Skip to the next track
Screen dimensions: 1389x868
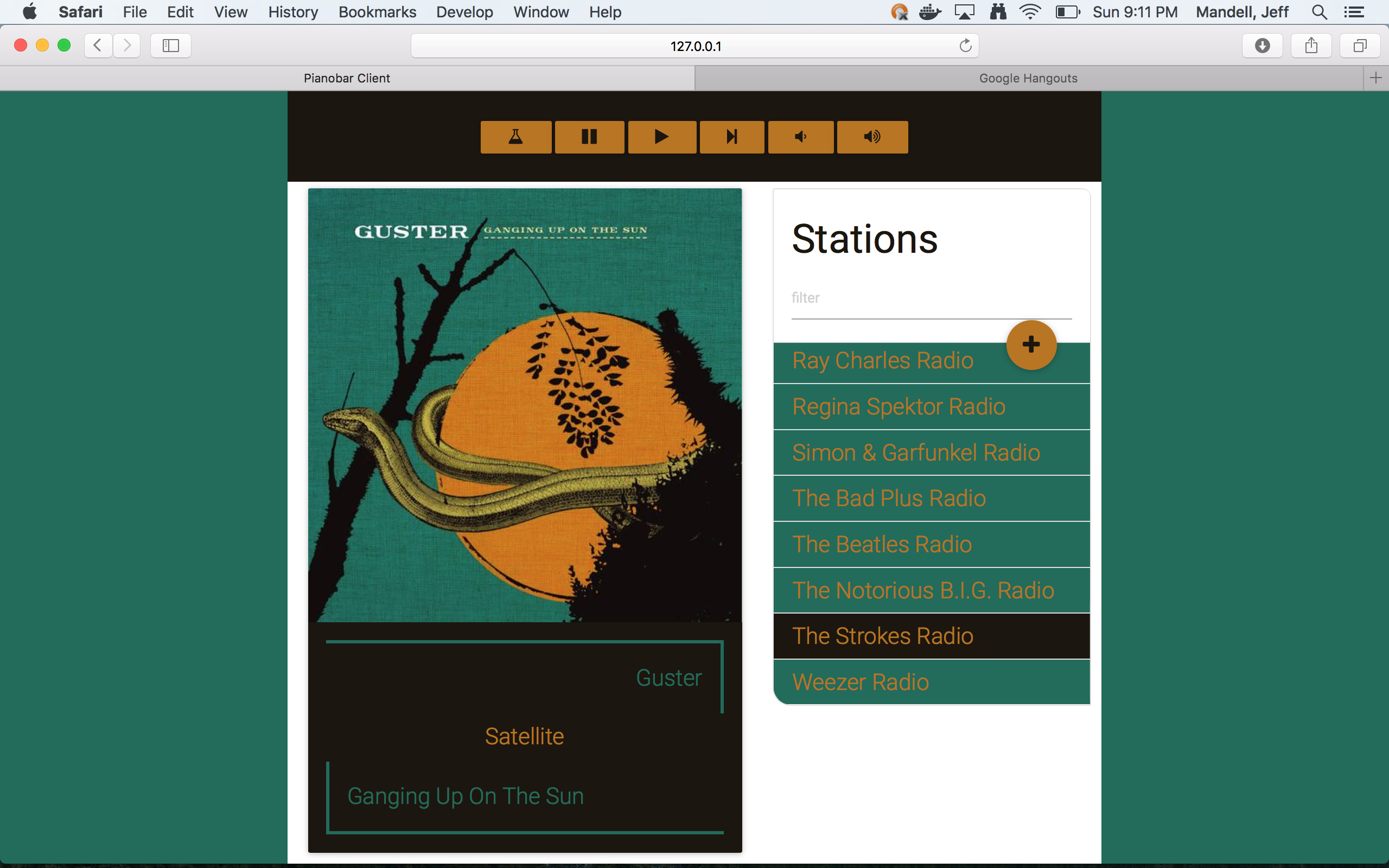point(731,137)
